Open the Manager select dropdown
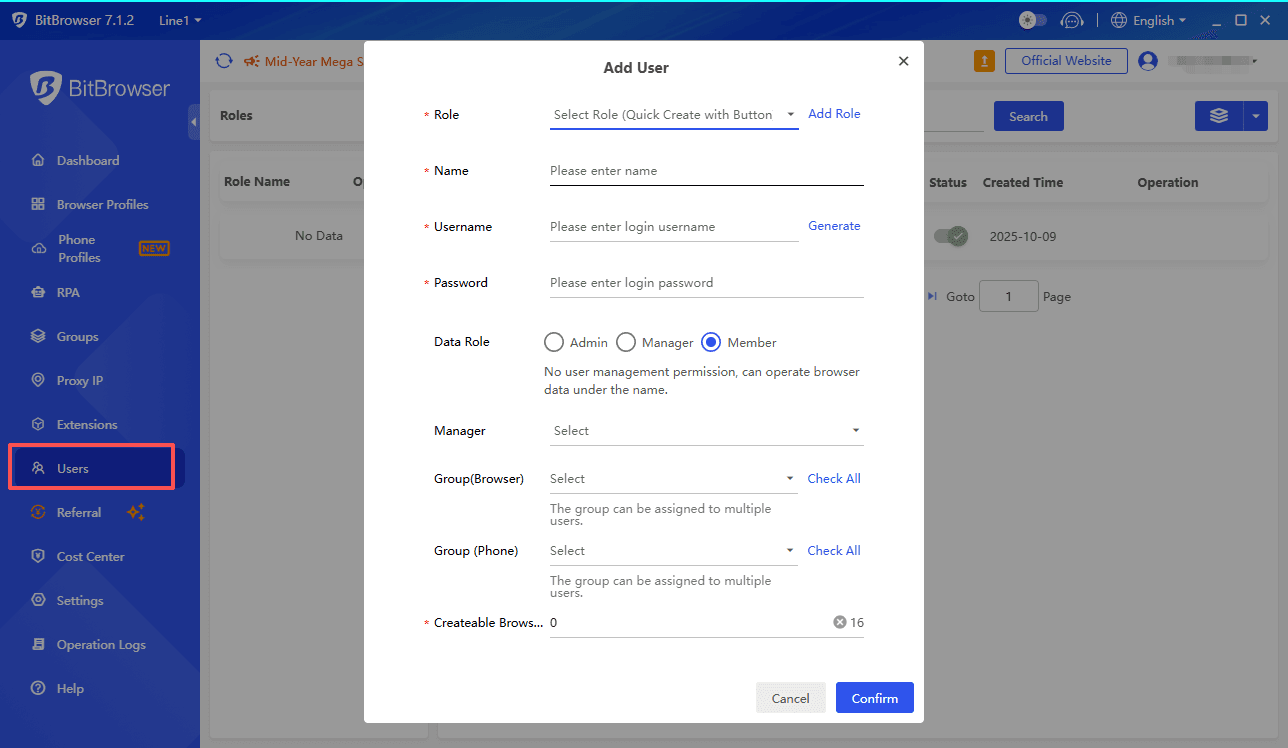1288x748 pixels. [x=706, y=431]
